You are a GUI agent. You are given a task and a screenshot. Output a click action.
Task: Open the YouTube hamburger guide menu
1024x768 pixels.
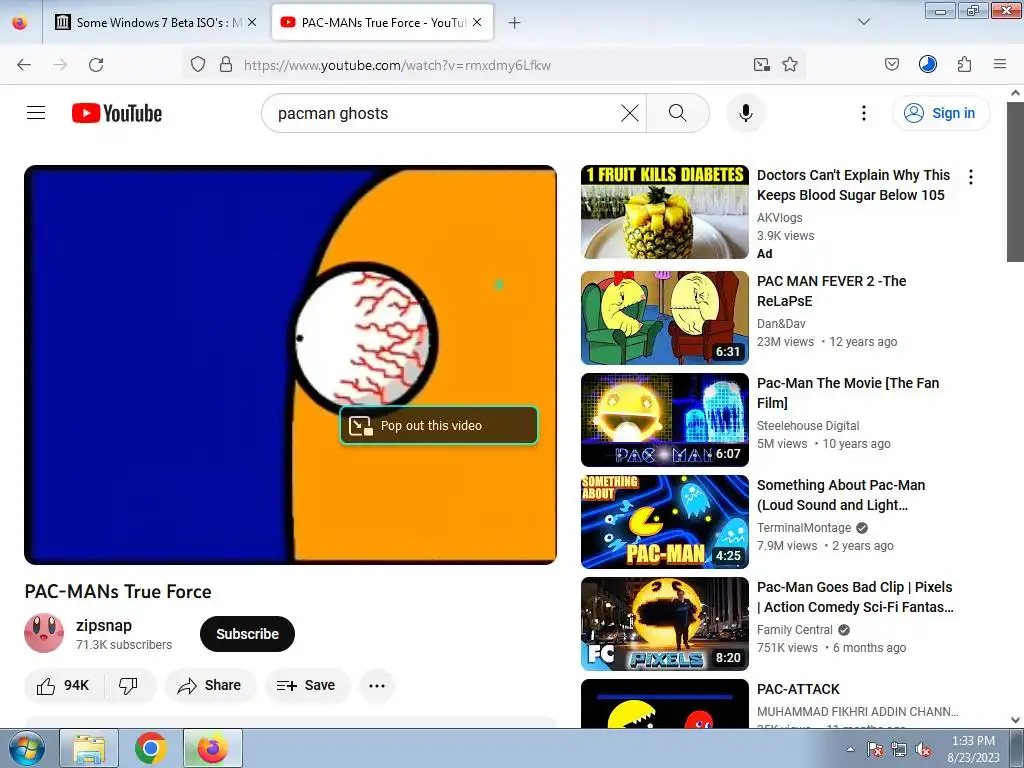(36, 113)
